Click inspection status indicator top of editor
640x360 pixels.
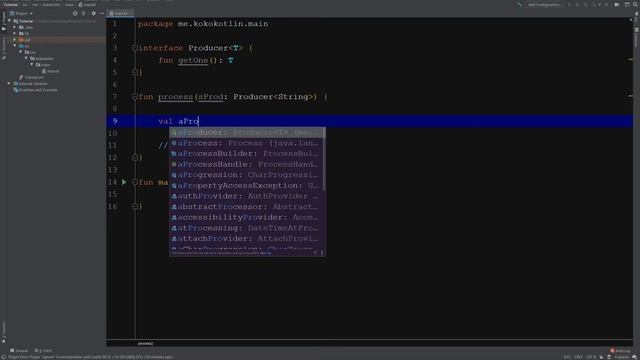(631, 20)
